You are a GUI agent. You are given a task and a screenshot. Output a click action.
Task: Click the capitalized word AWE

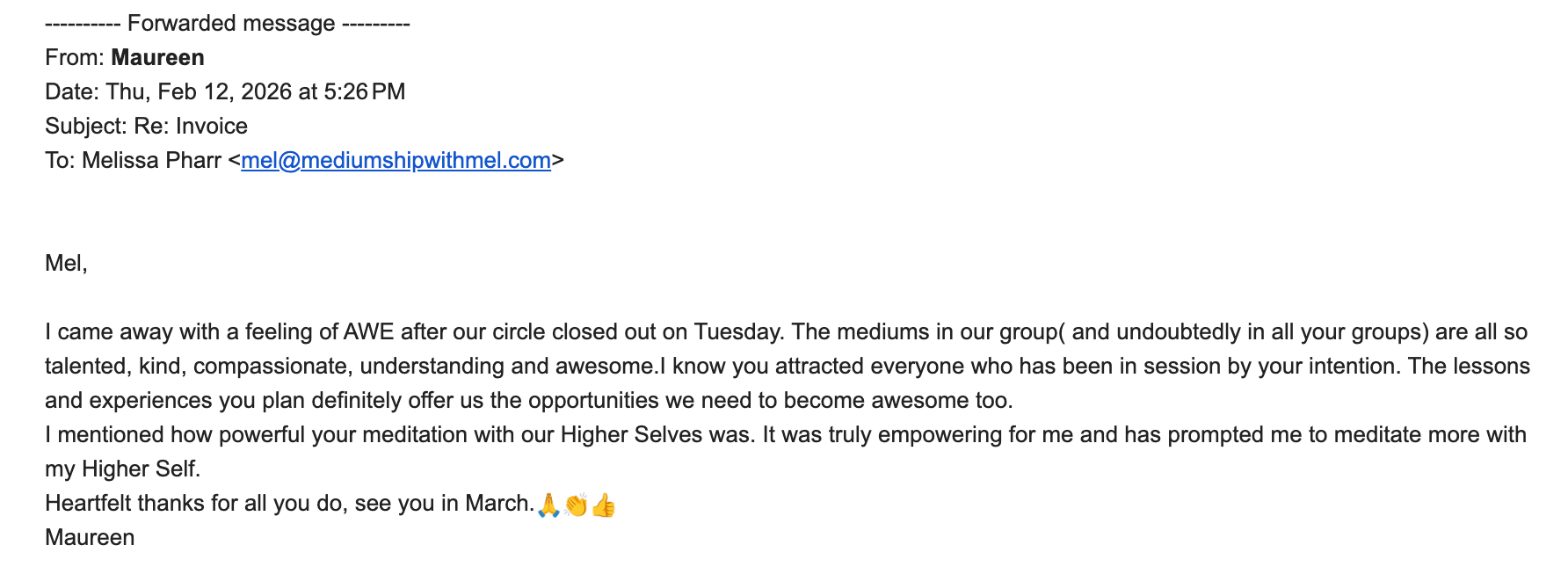pyautogui.click(x=368, y=331)
